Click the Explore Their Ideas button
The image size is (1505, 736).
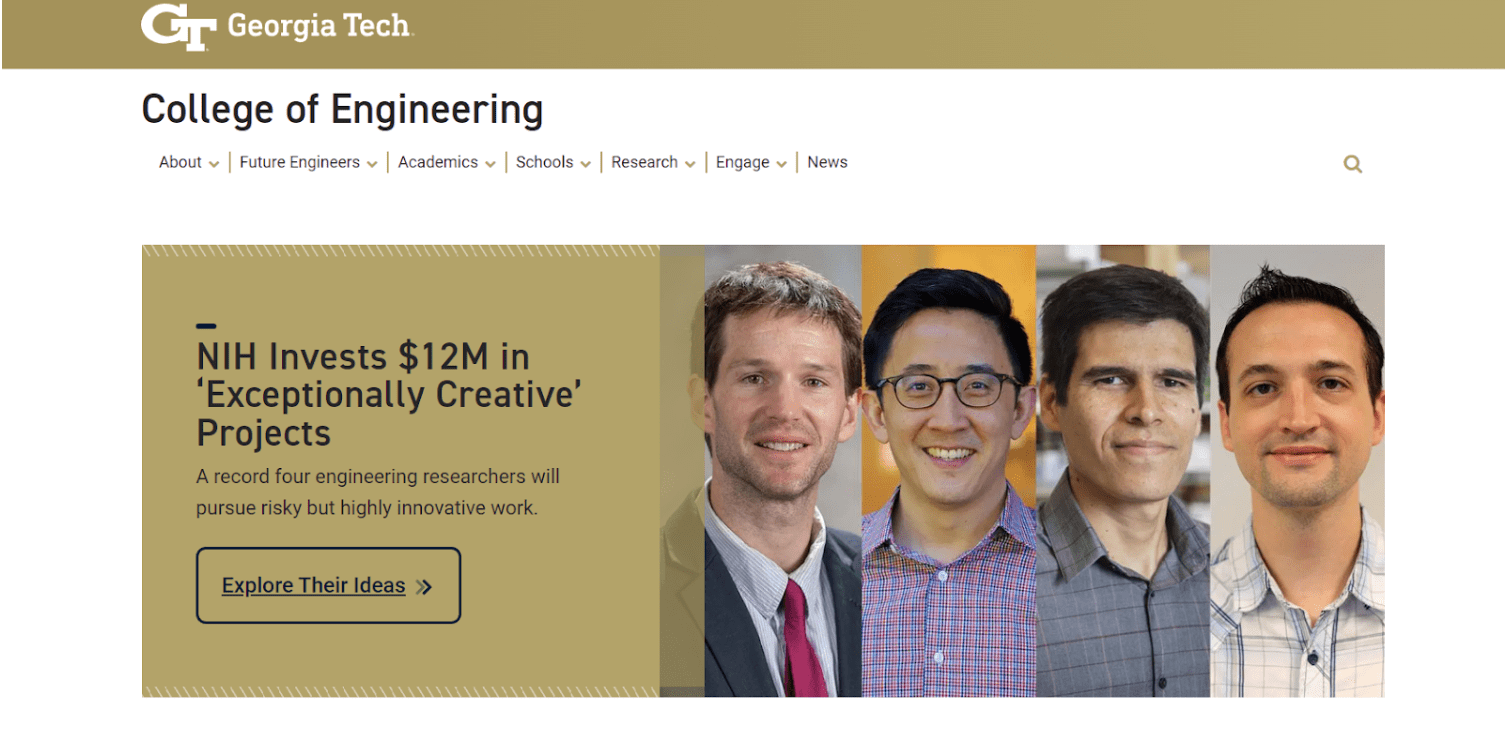coord(327,586)
